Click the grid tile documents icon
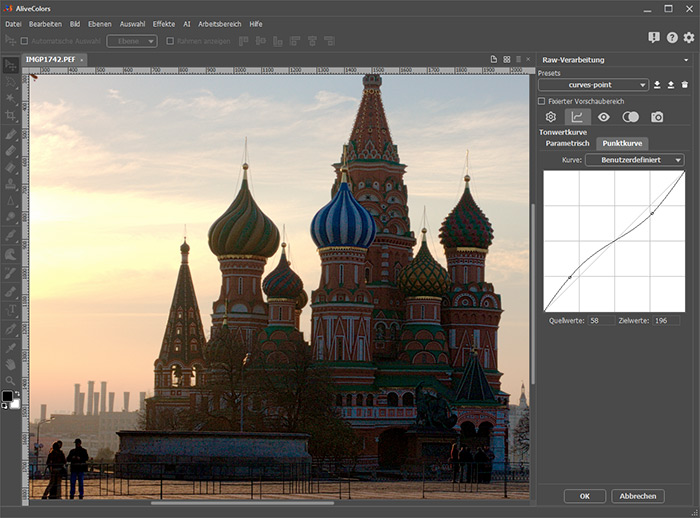The image size is (700, 518). 506,59
